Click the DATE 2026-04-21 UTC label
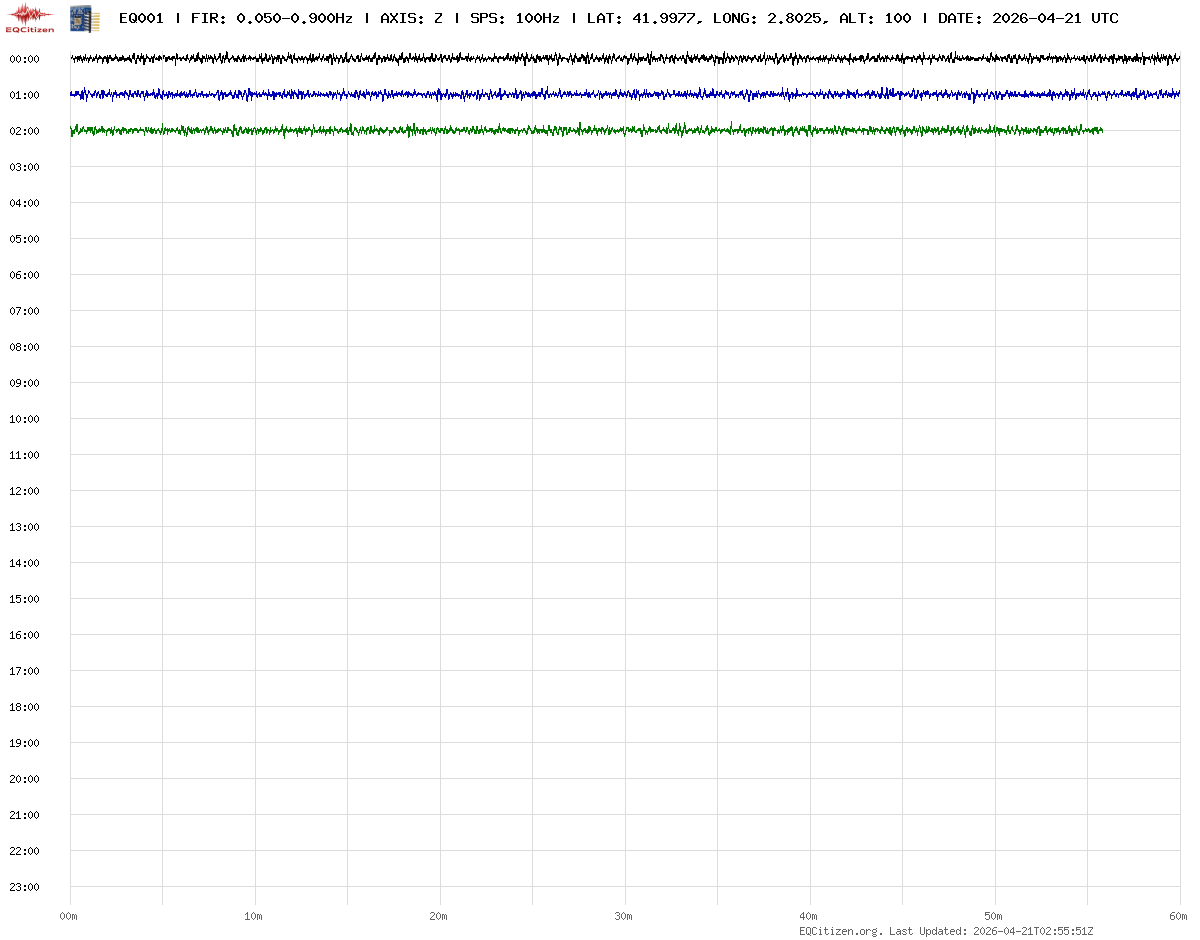The image size is (1200, 940). pyautogui.click(x=1028, y=18)
